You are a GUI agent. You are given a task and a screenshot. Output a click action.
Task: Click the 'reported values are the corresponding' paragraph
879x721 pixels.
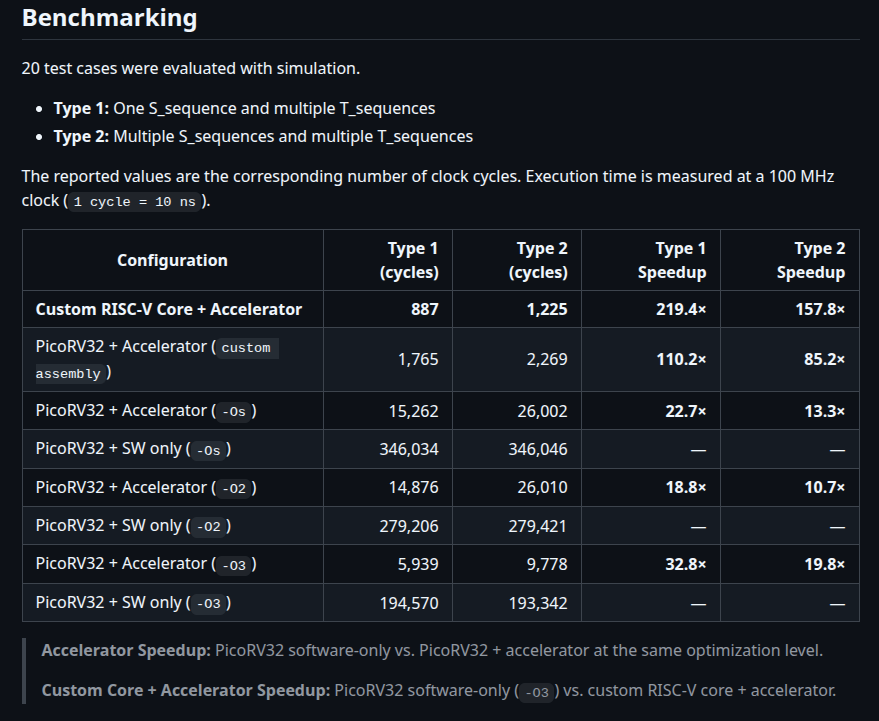pyautogui.click(x=428, y=188)
